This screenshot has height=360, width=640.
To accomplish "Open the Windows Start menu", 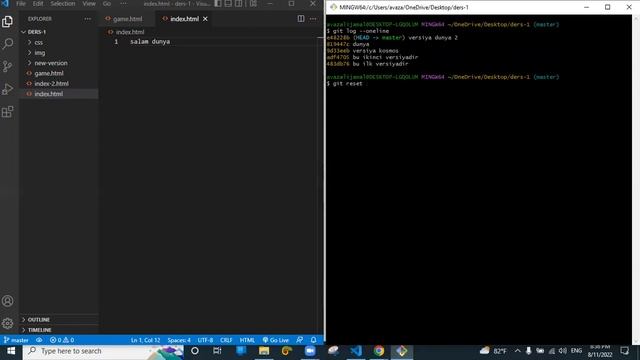I will [11, 351].
